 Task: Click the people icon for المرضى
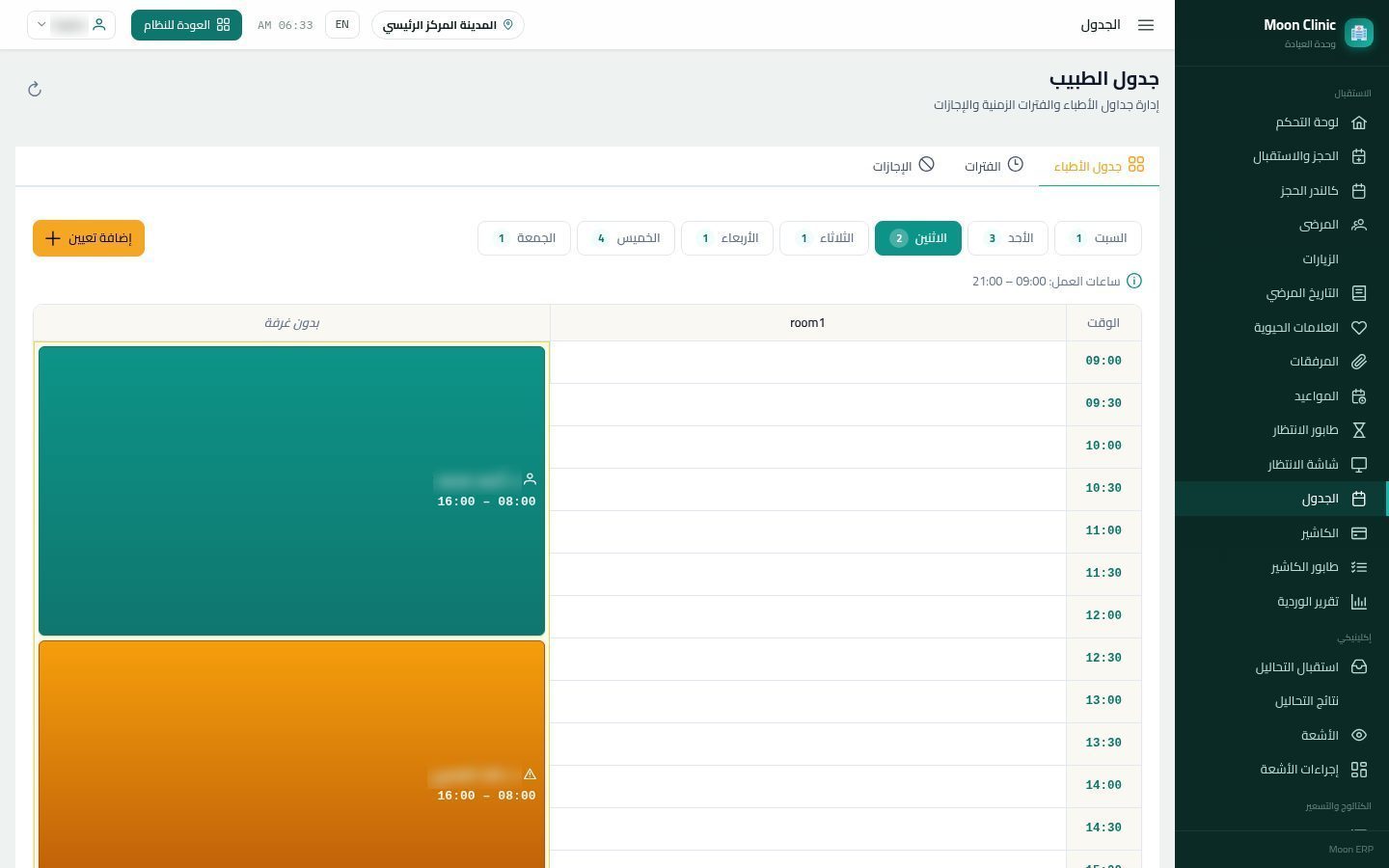click(x=1359, y=225)
